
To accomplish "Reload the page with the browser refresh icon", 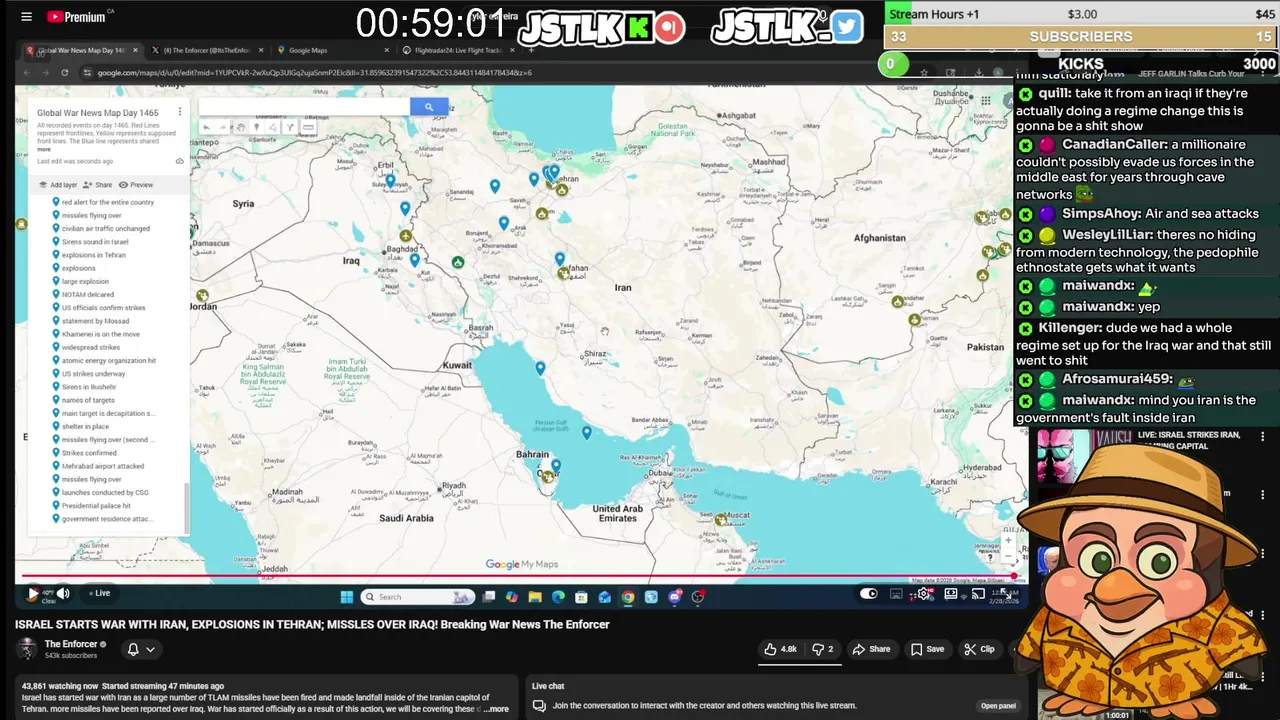I will click(65, 72).
